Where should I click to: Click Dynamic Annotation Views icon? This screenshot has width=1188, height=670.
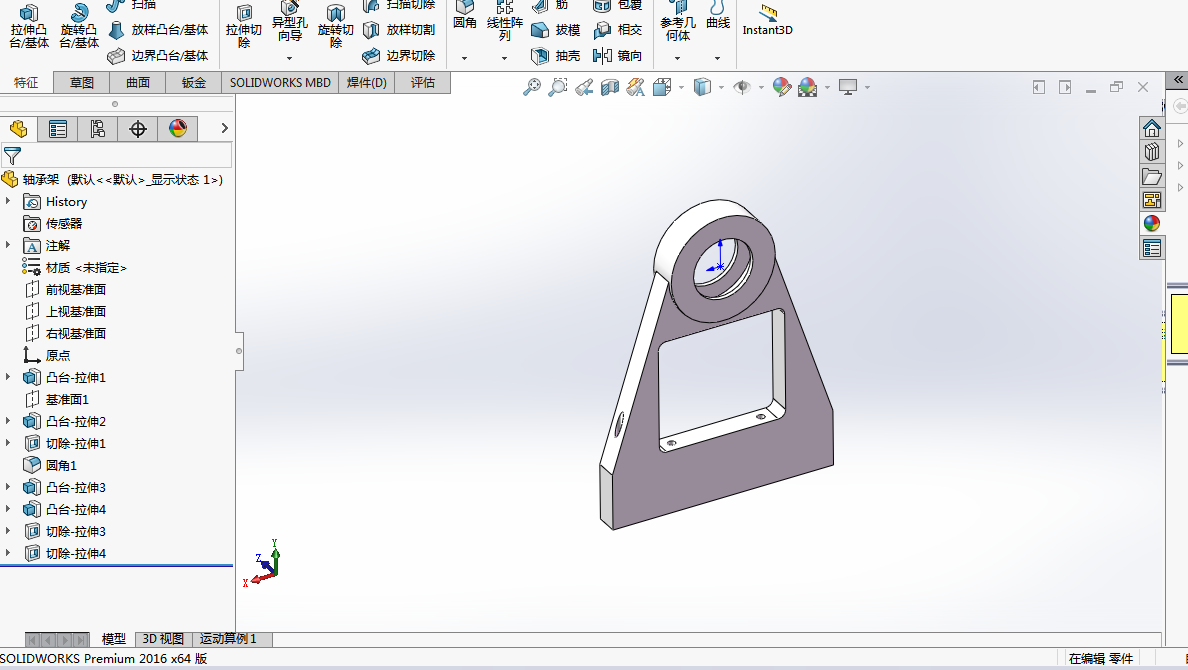click(x=636, y=87)
